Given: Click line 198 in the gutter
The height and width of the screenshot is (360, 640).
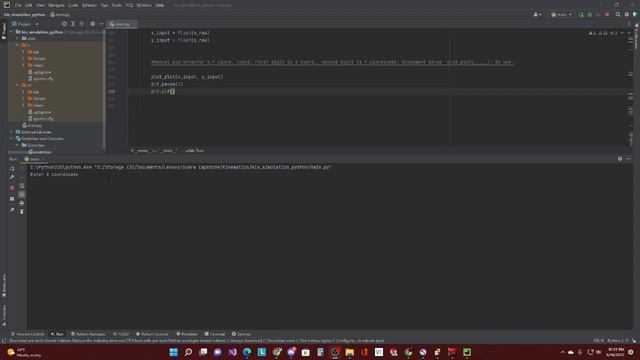Looking at the screenshot, I should [111, 91].
